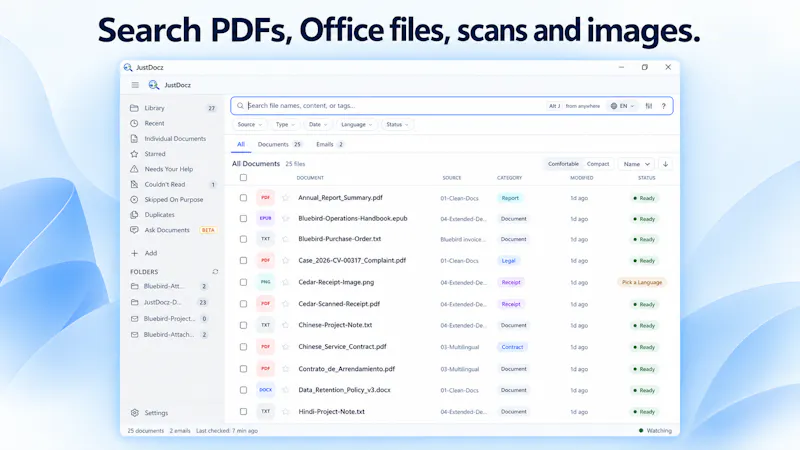Open the Duplicates section

tap(173, 215)
